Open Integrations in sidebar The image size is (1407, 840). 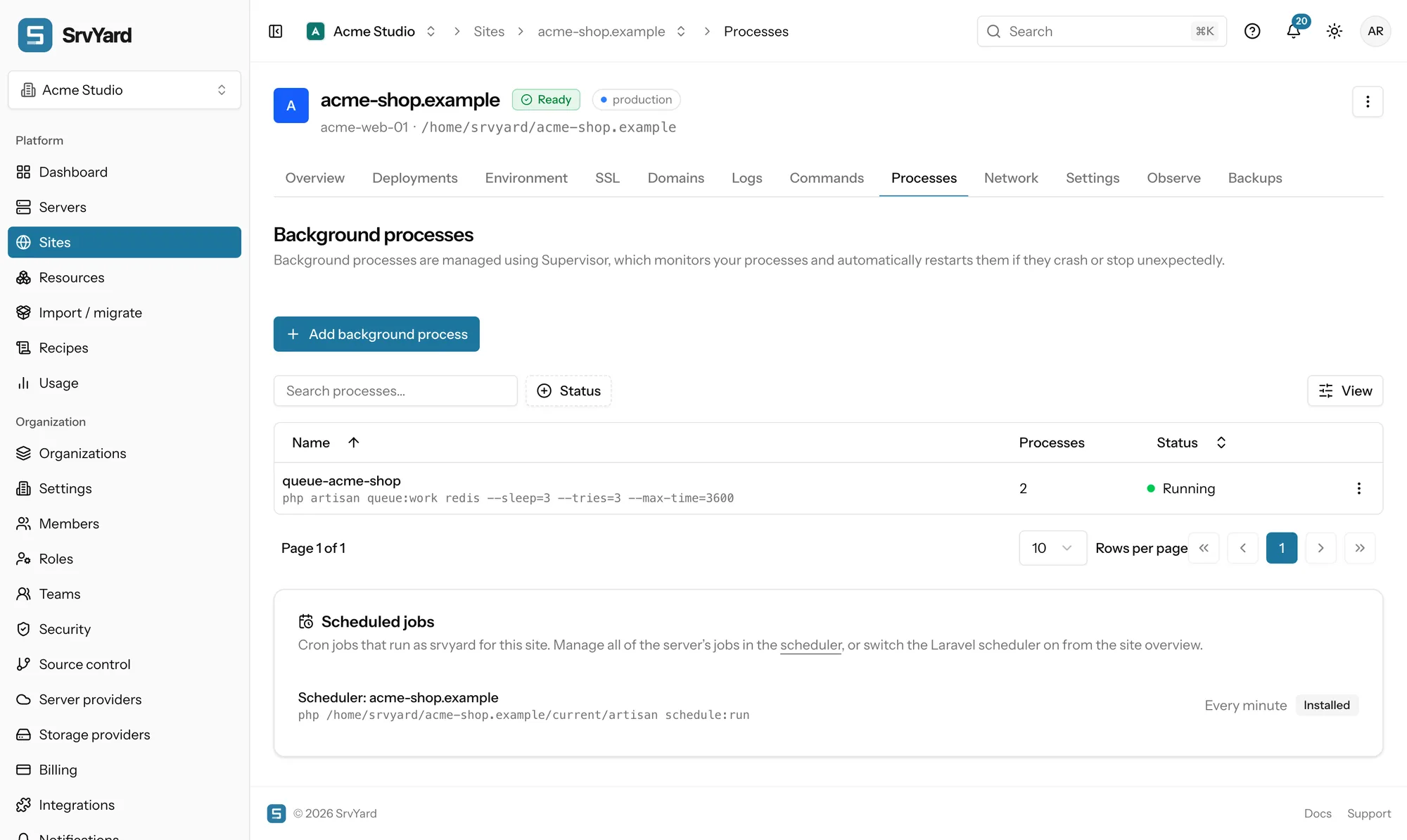[125, 806]
